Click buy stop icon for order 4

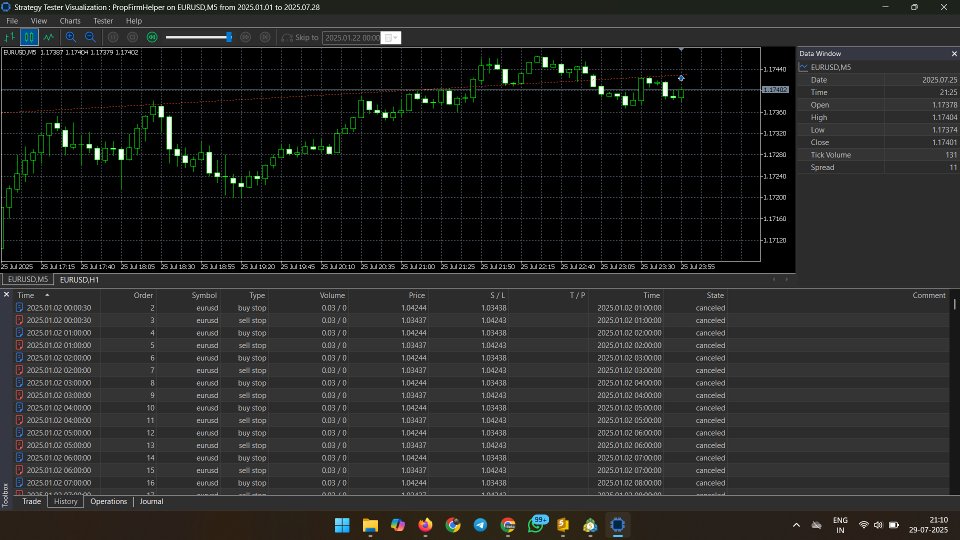[20, 333]
